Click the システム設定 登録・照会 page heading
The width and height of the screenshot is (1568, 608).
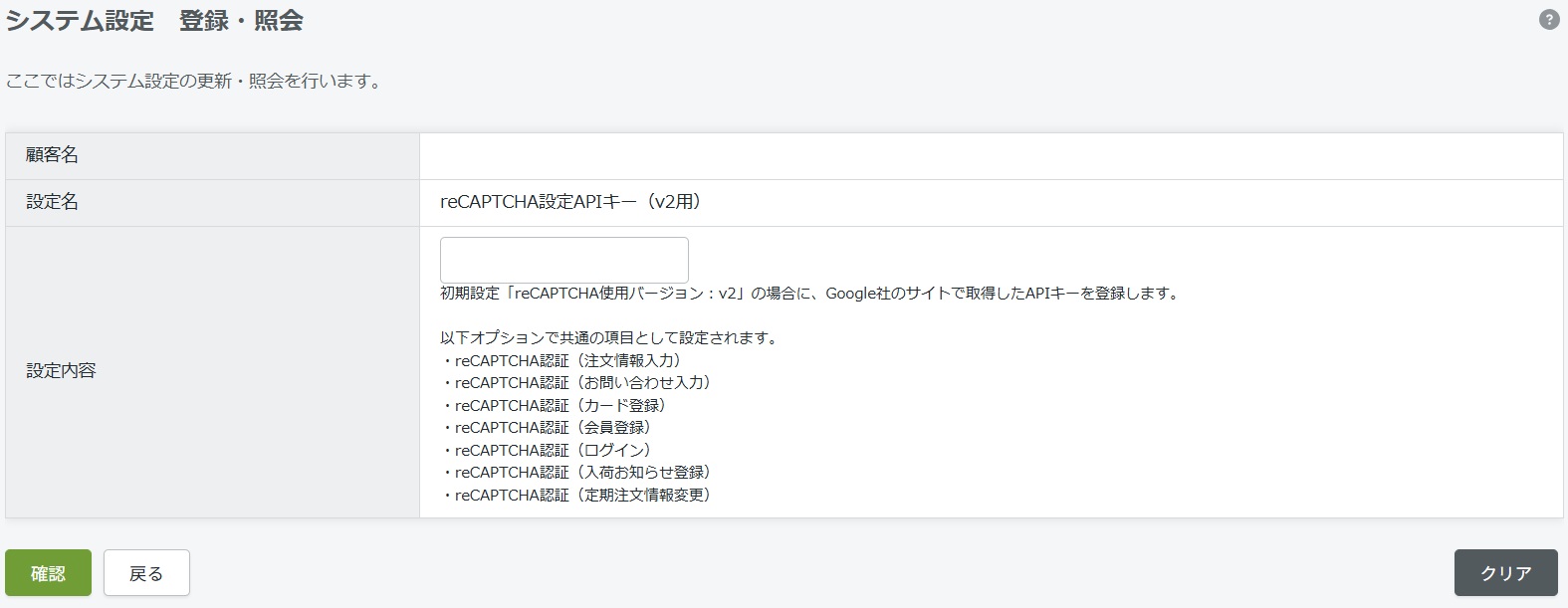tap(154, 21)
